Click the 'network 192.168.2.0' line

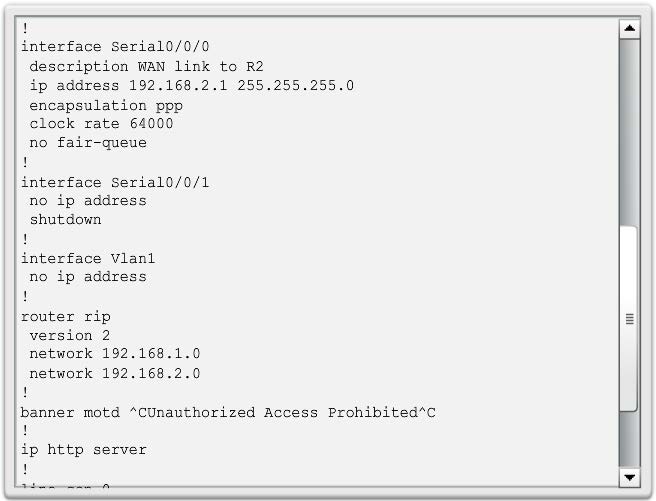(x=115, y=374)
